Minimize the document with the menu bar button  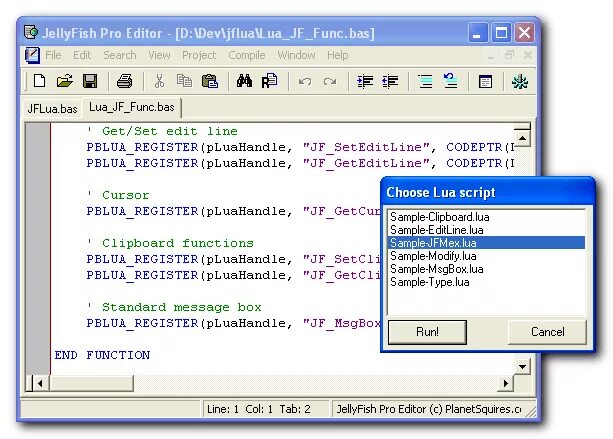491,56
